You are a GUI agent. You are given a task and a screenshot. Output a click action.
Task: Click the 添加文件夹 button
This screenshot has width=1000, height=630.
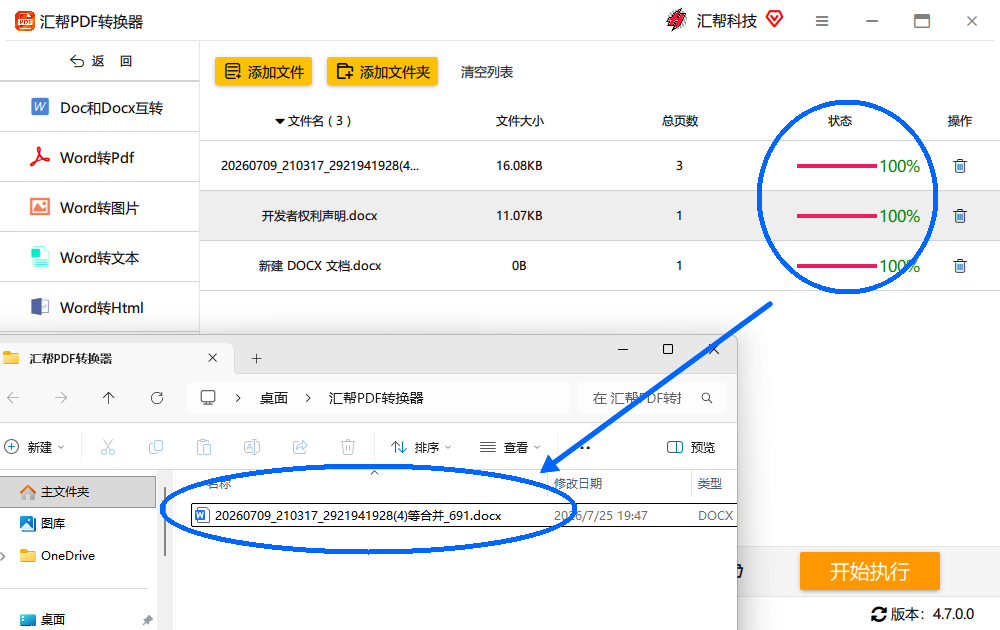coord(383,71)
